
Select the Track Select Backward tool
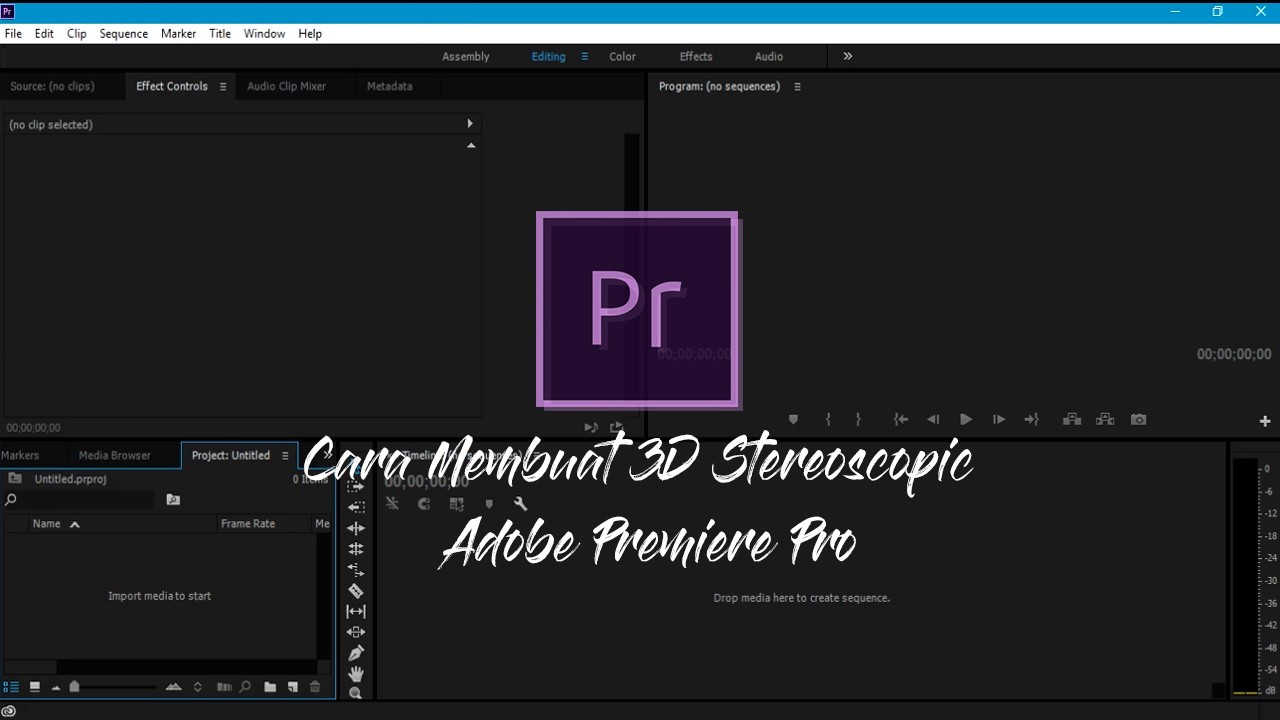[x=356, y=507]
